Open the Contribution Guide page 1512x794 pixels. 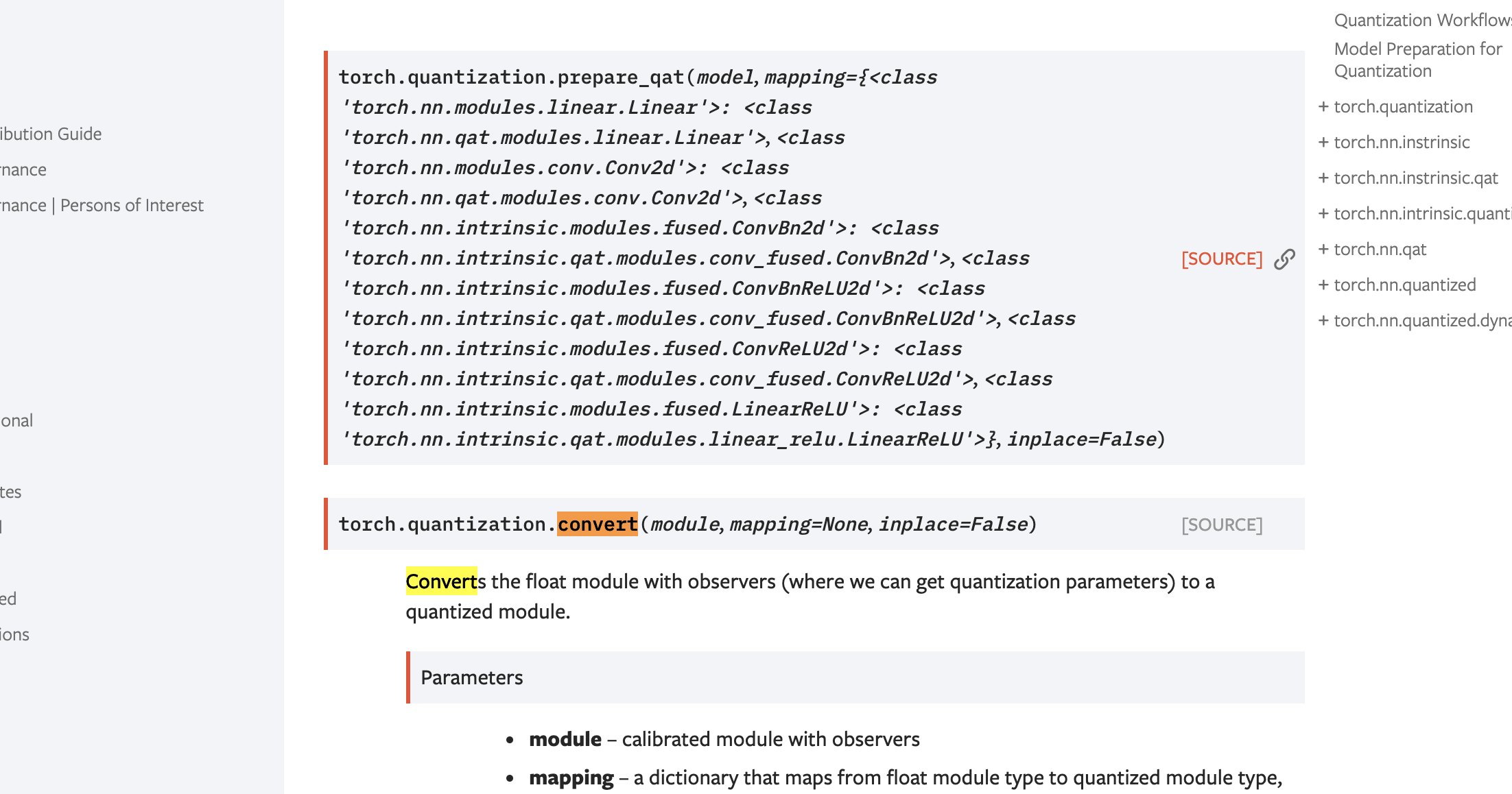pyautogui.click(x=51, y=134)
